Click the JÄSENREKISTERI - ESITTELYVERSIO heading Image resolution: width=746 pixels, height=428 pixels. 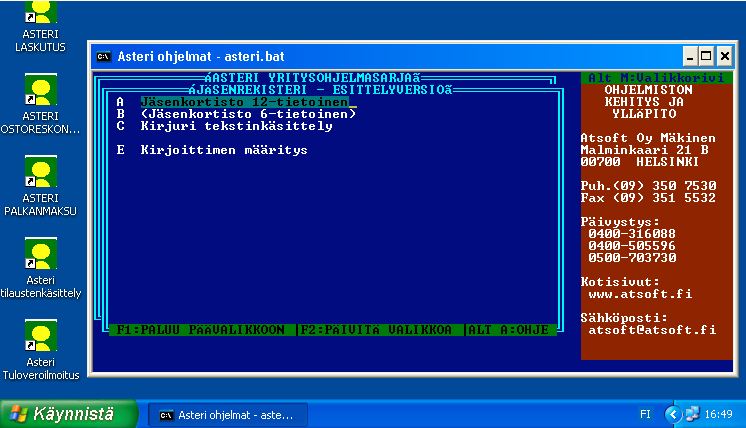coord(321,90)
